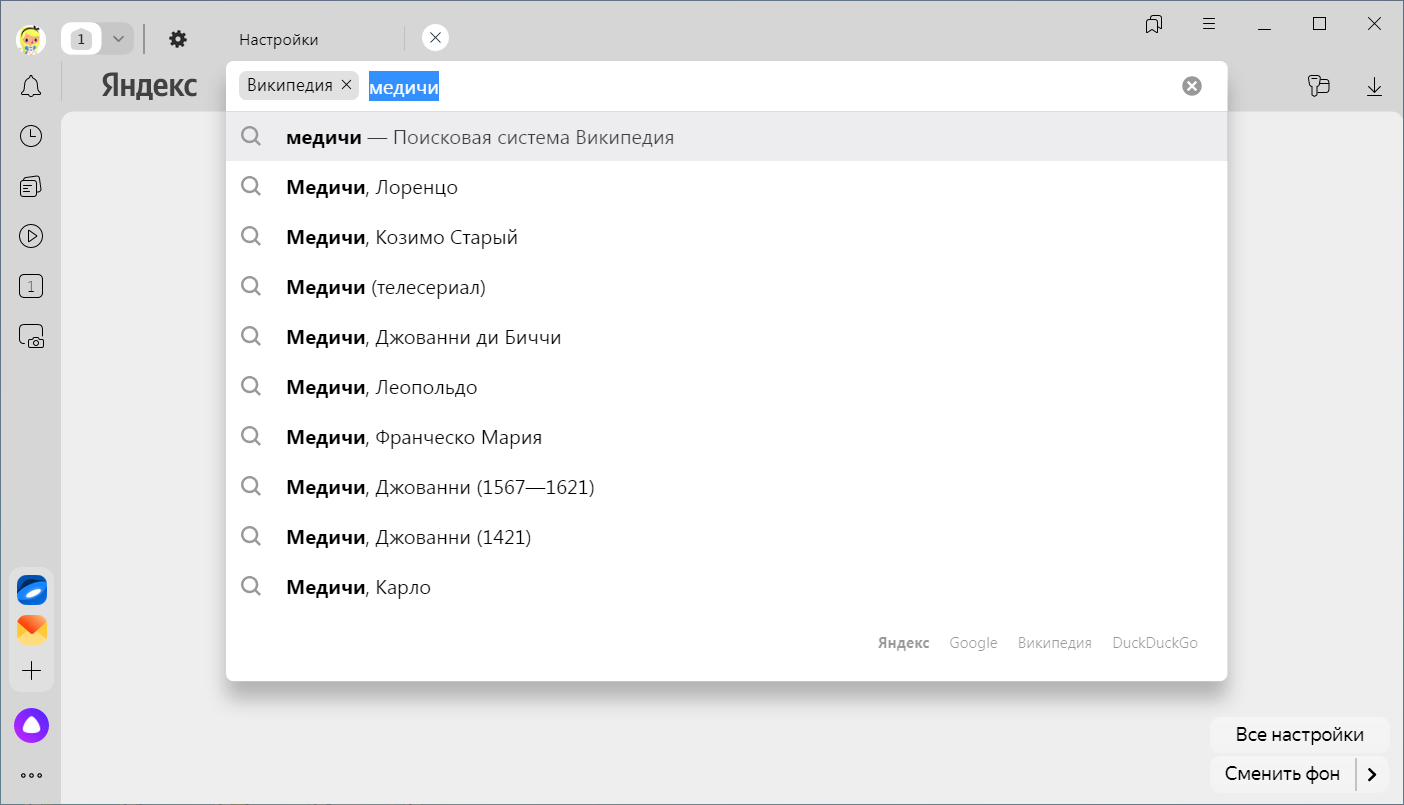This screenshot has width=1404, height=805.
Task: Open the downloads arrow icon
Action: click(1374, 87)
